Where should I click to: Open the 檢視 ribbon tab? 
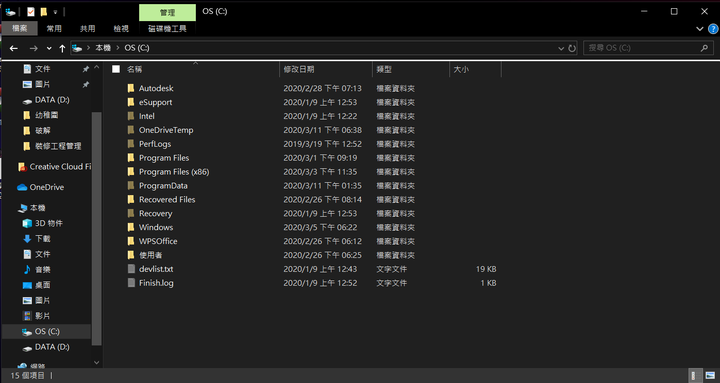121,28
